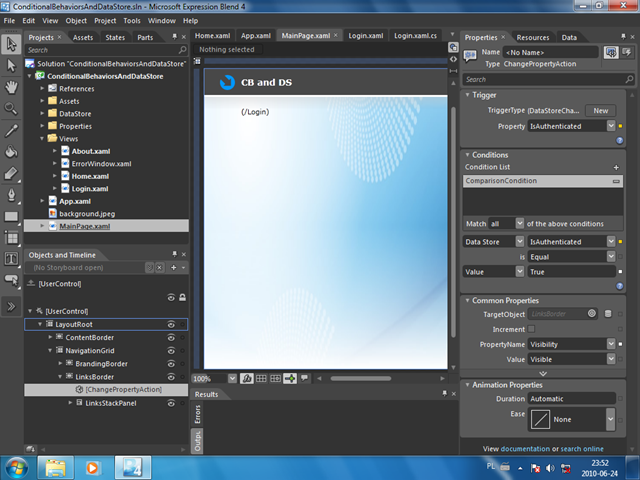Toggle show-all eye icon in Objects panel
This screenshot has width=640, height=480.
pyautogui.click(x=171, y=298)
